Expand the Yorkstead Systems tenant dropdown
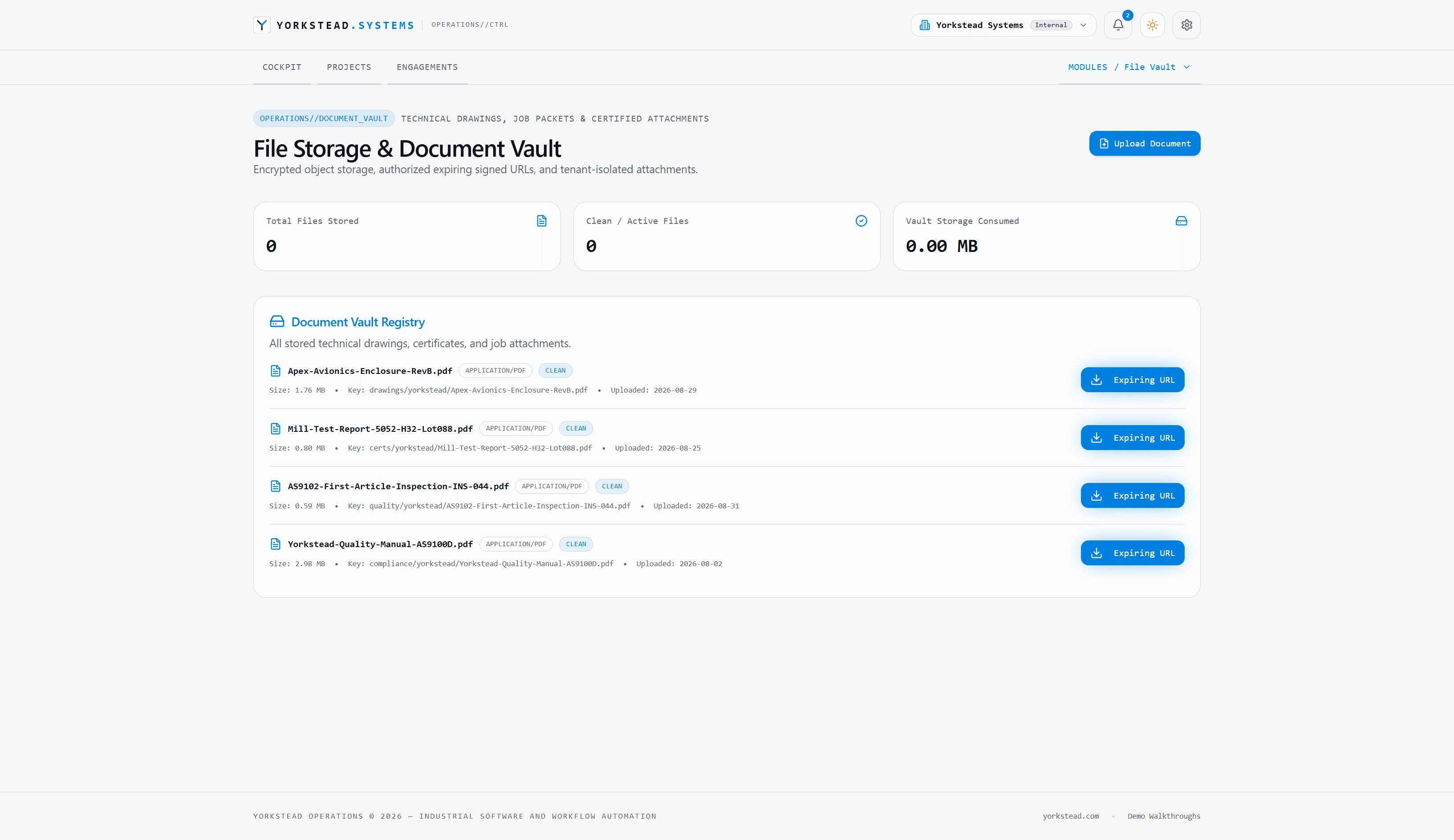Screen dimensions: 1454x840 tap(1003, 25)
